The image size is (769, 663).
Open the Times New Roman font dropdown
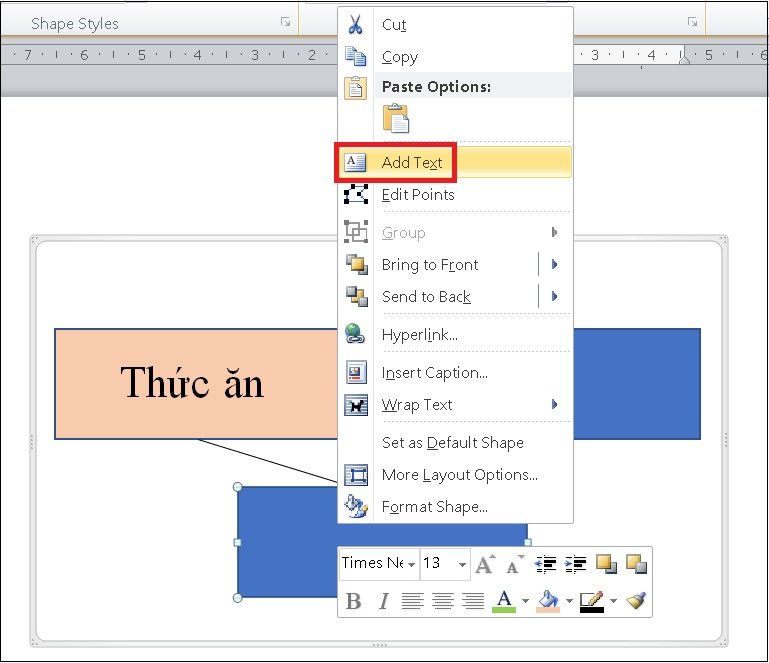pos(411,564)
